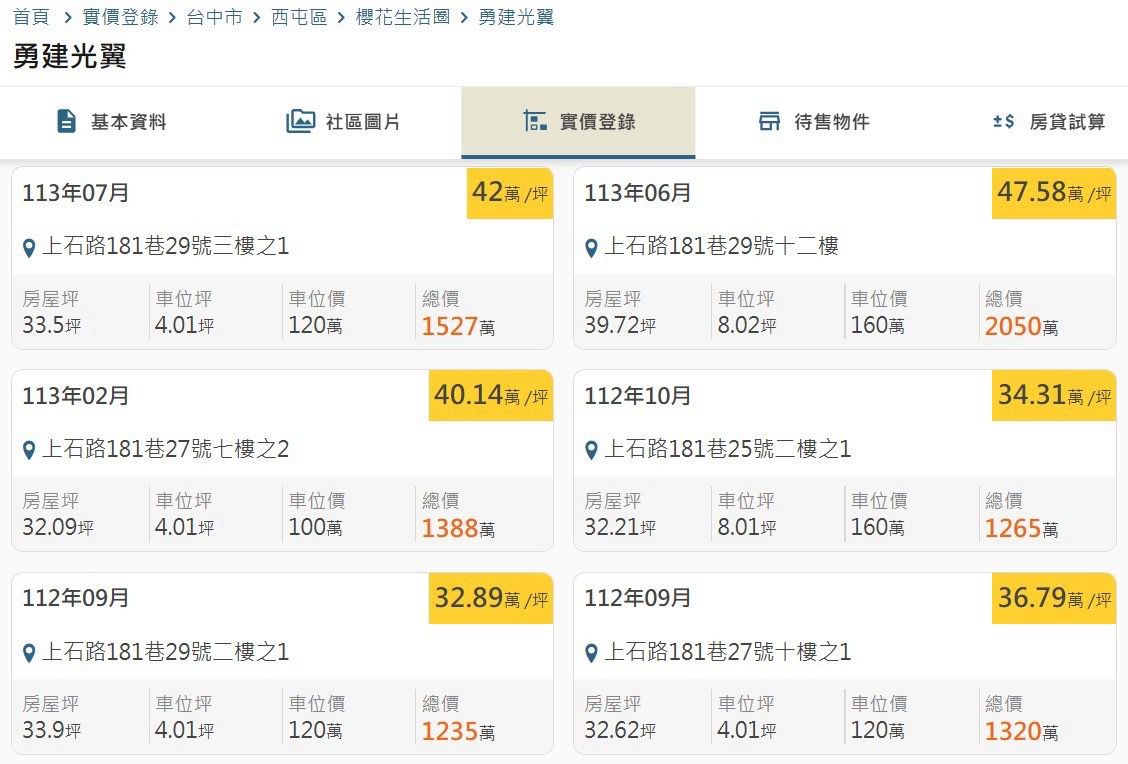The height and width of the screenshot is (764, 1128).
Task: Open 台中市 breadcrumb link
Action: 214,17
